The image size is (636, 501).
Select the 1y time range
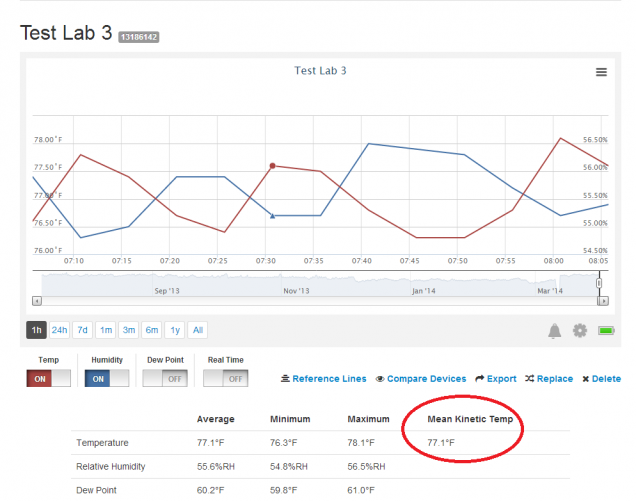point(175,330)
